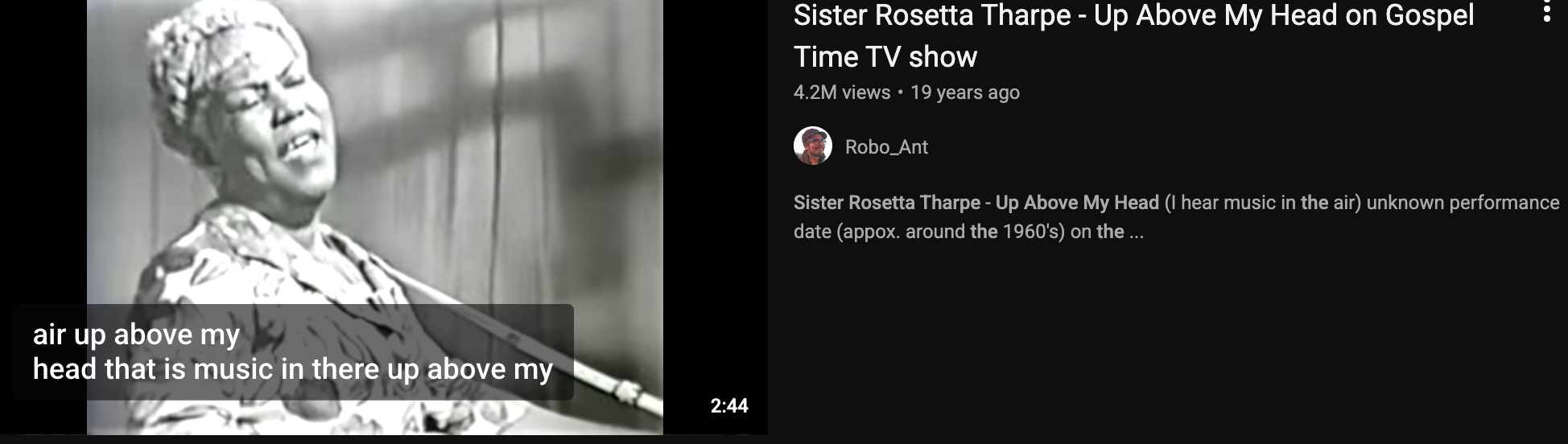Open the three-dot more options menu
The width and height of the screenshot is (1568, 444).
coord(1546,11)
